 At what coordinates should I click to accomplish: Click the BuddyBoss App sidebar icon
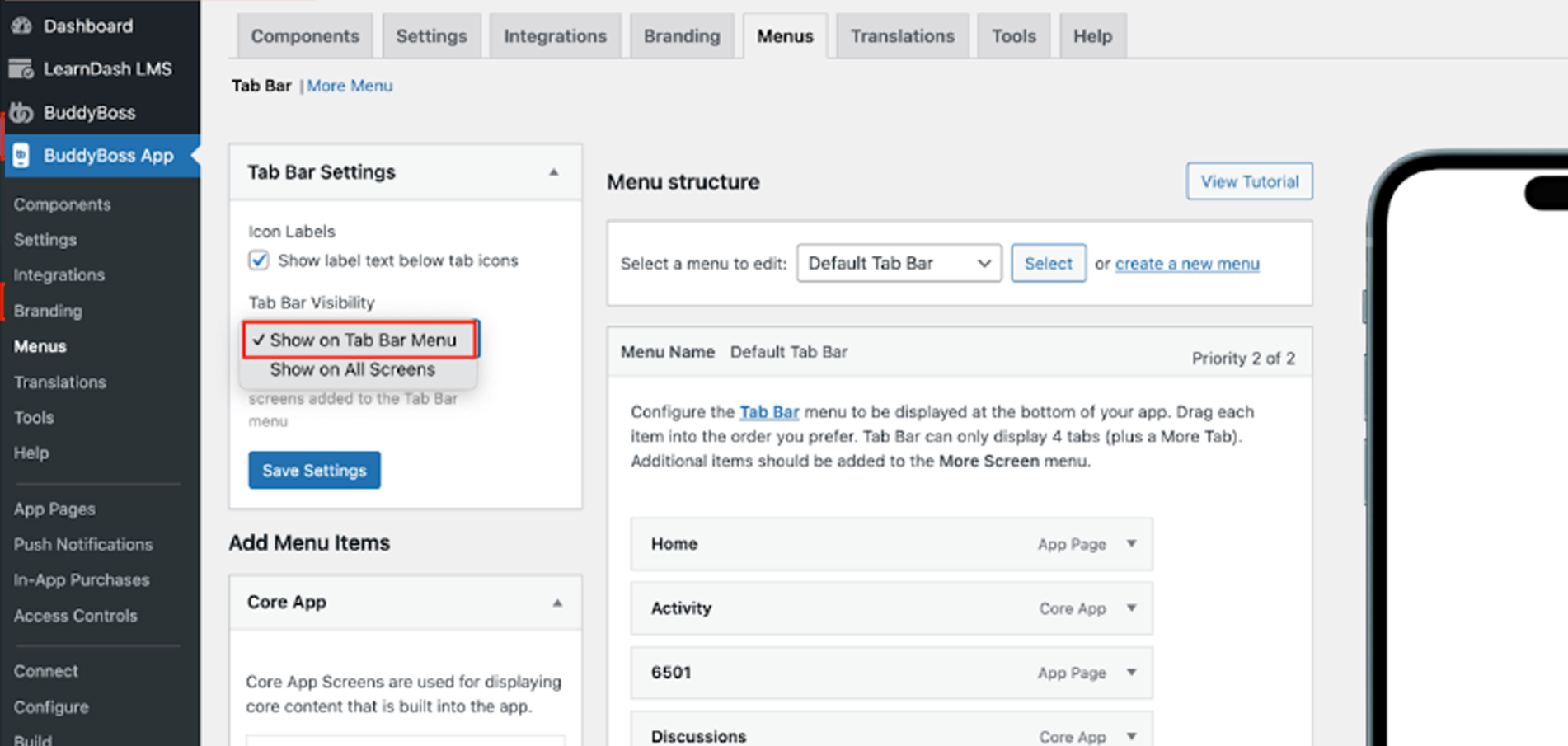point(21,155)
